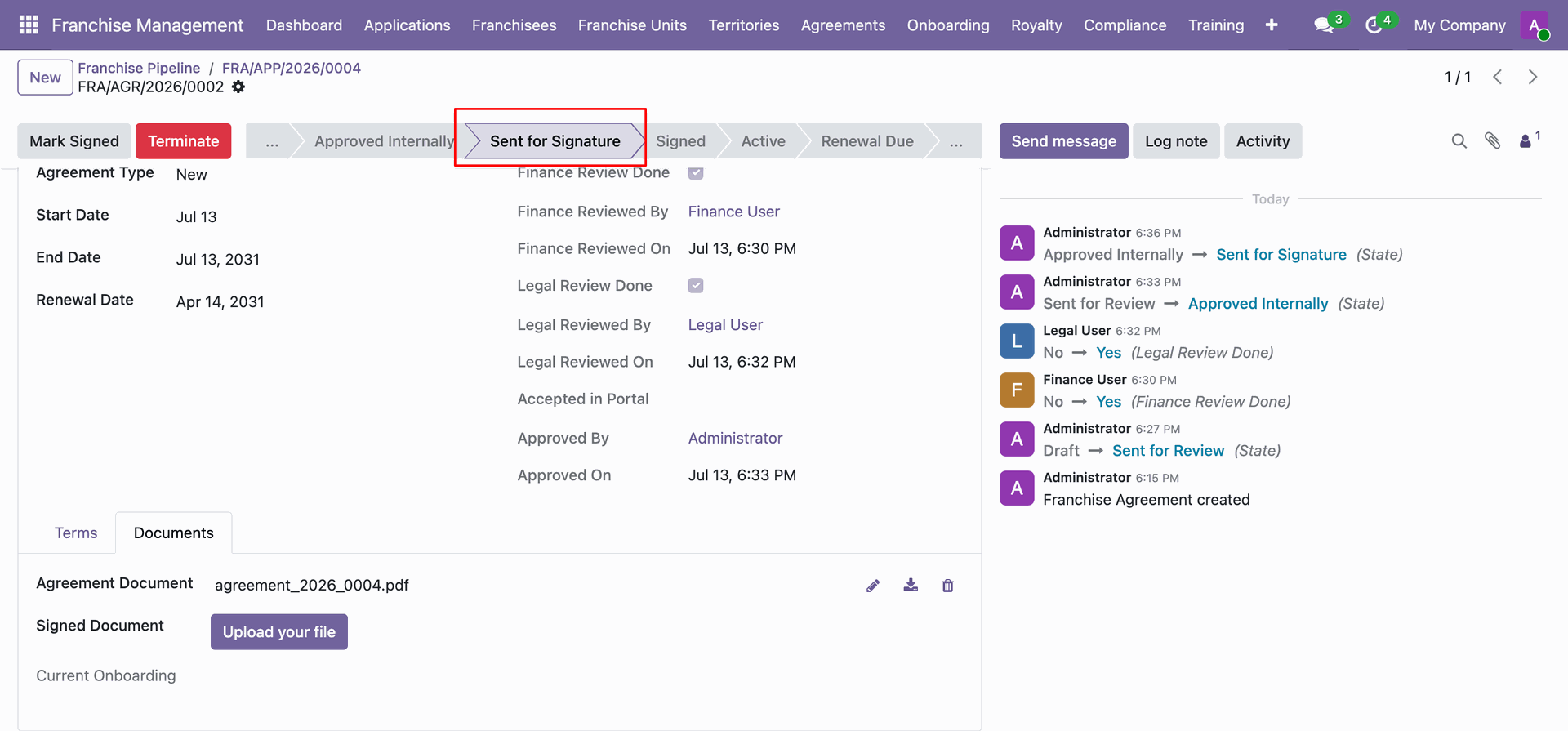Click Administrator avatar on Franchise Agreement created
This screenshot has width=1568, height=731.
coord(1017,488)
